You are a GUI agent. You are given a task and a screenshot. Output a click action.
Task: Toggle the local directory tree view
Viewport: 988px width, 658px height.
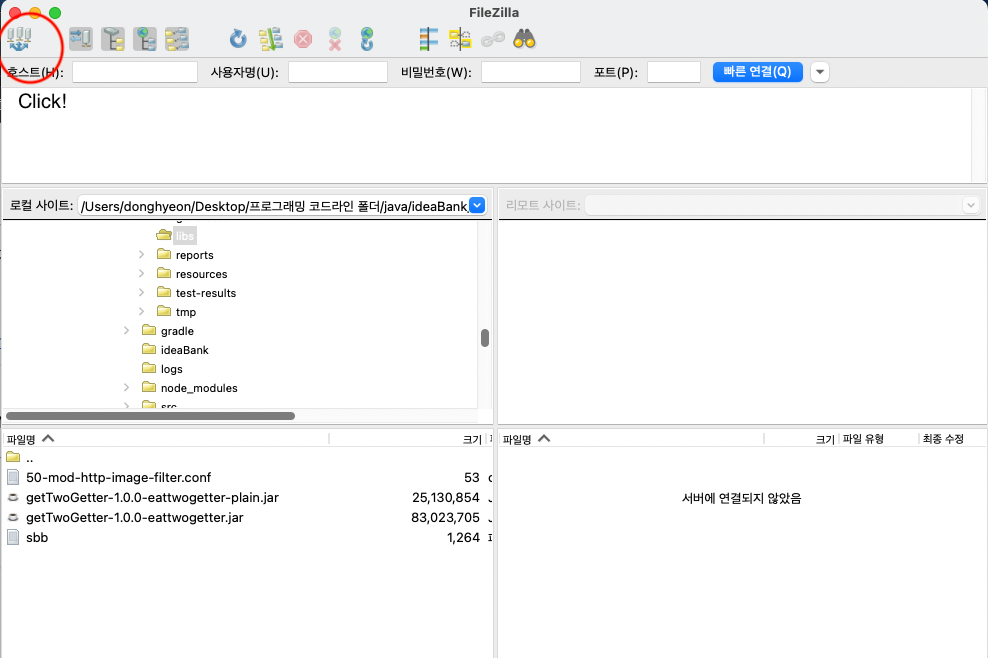[113, 39]
